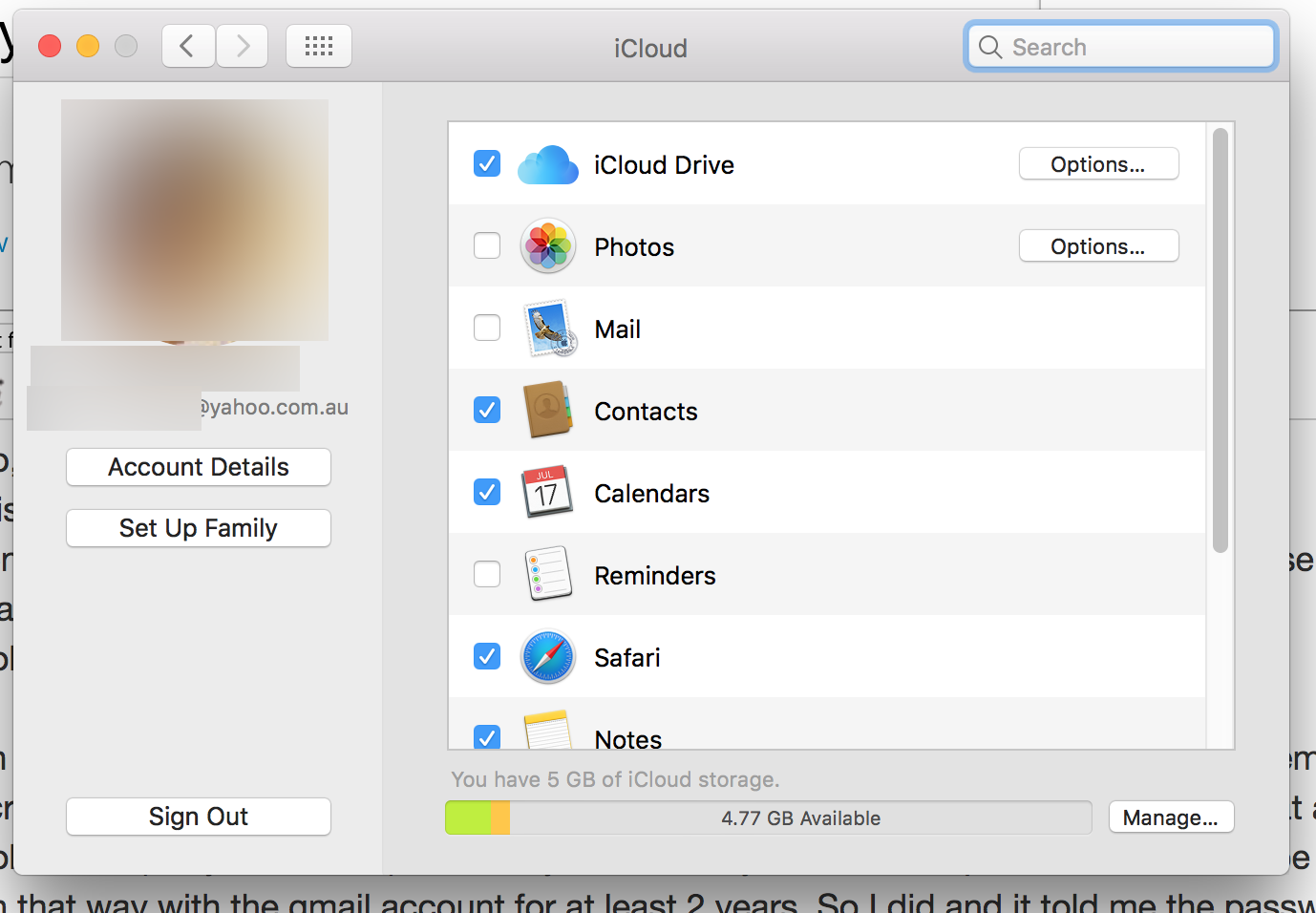Select the Mail label
The image size is (1316, 913).
coord(617,329)
